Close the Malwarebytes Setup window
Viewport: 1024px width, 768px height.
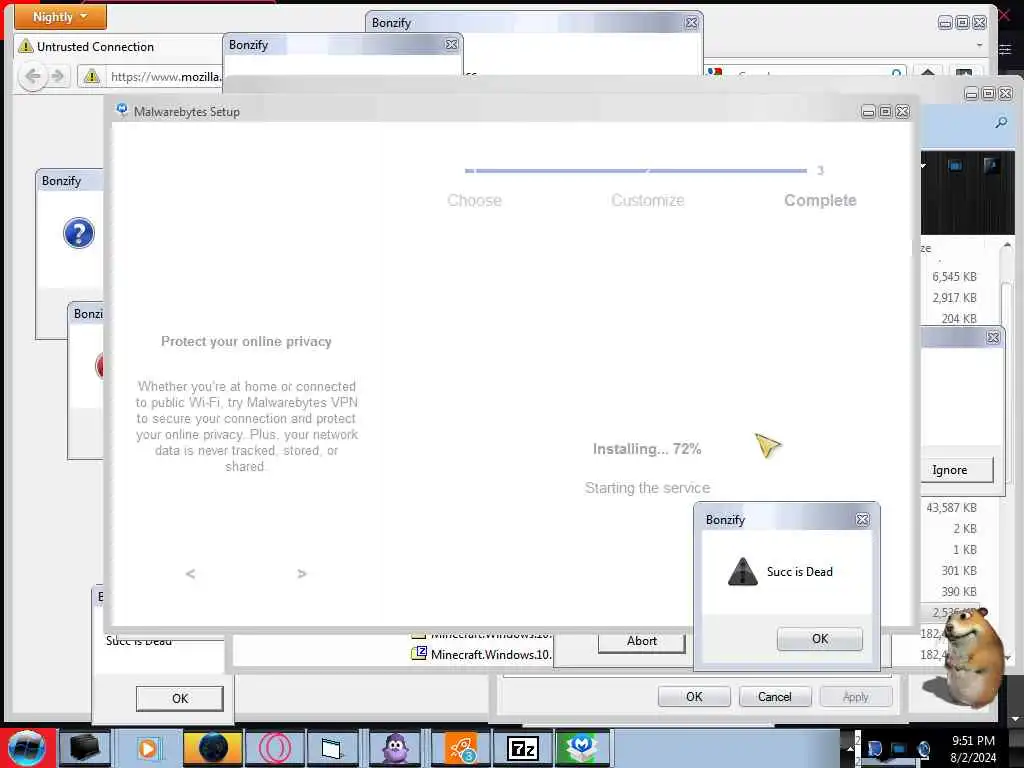pos(902,112)
